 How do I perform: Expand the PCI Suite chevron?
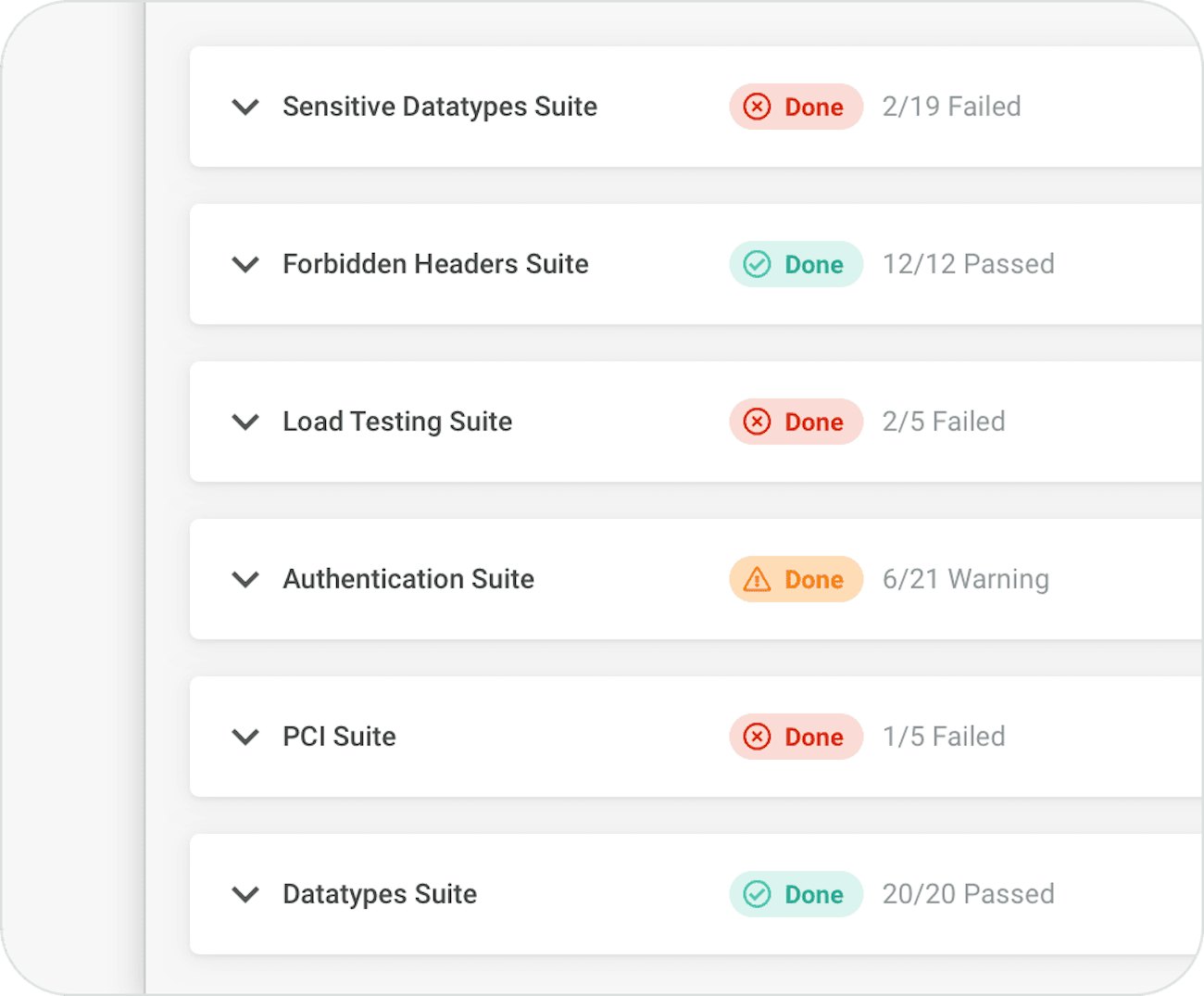click(245, 737)
